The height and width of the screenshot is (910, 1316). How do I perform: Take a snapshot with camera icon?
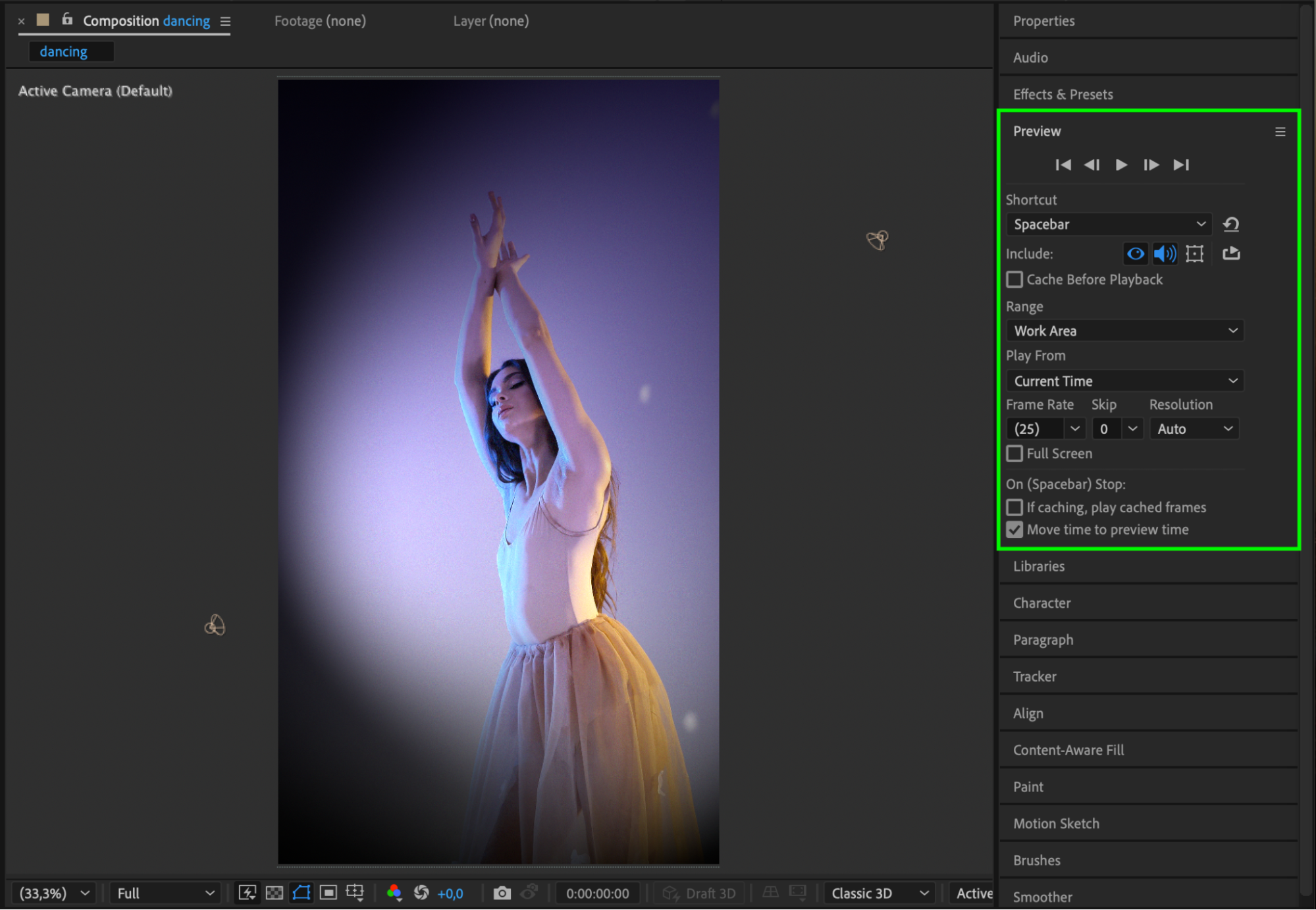pos(502,893)
